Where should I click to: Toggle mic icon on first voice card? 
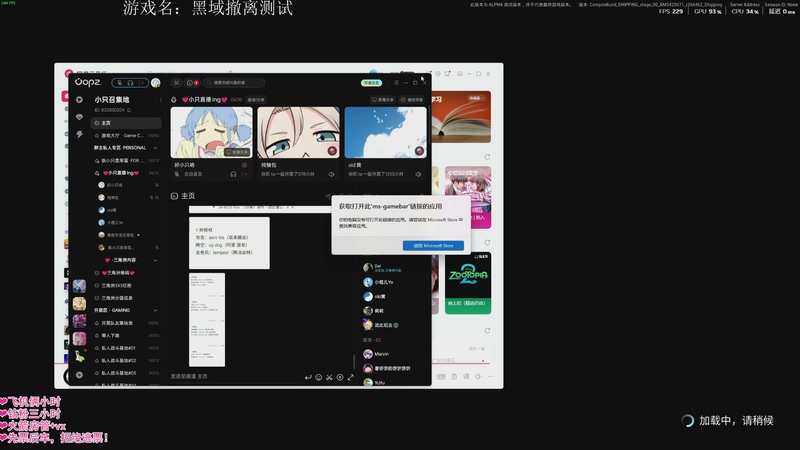tap(177, 174)
